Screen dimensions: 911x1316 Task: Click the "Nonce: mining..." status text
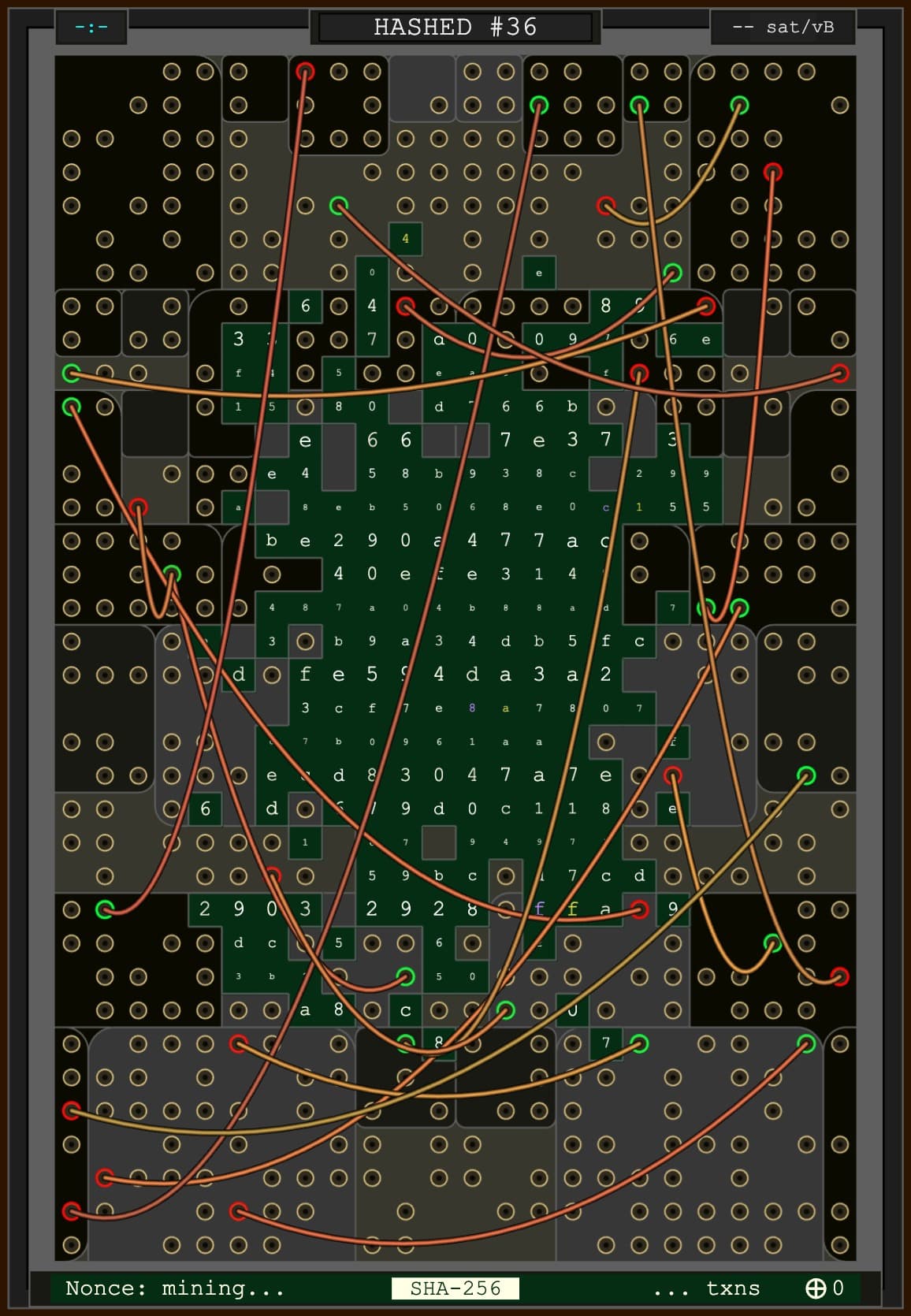(x=174, y=1288)
